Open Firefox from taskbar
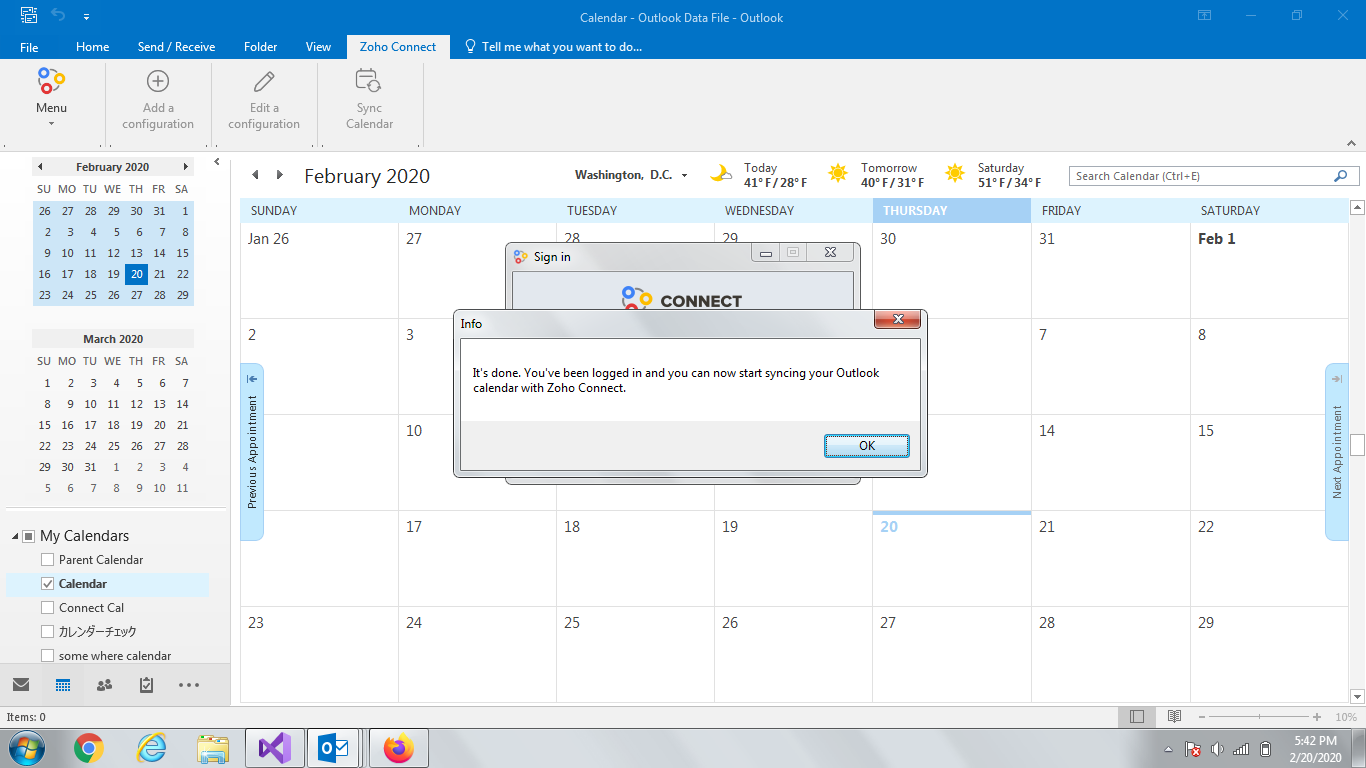This screenshot has height=768, width=1366. click(398, 748)
